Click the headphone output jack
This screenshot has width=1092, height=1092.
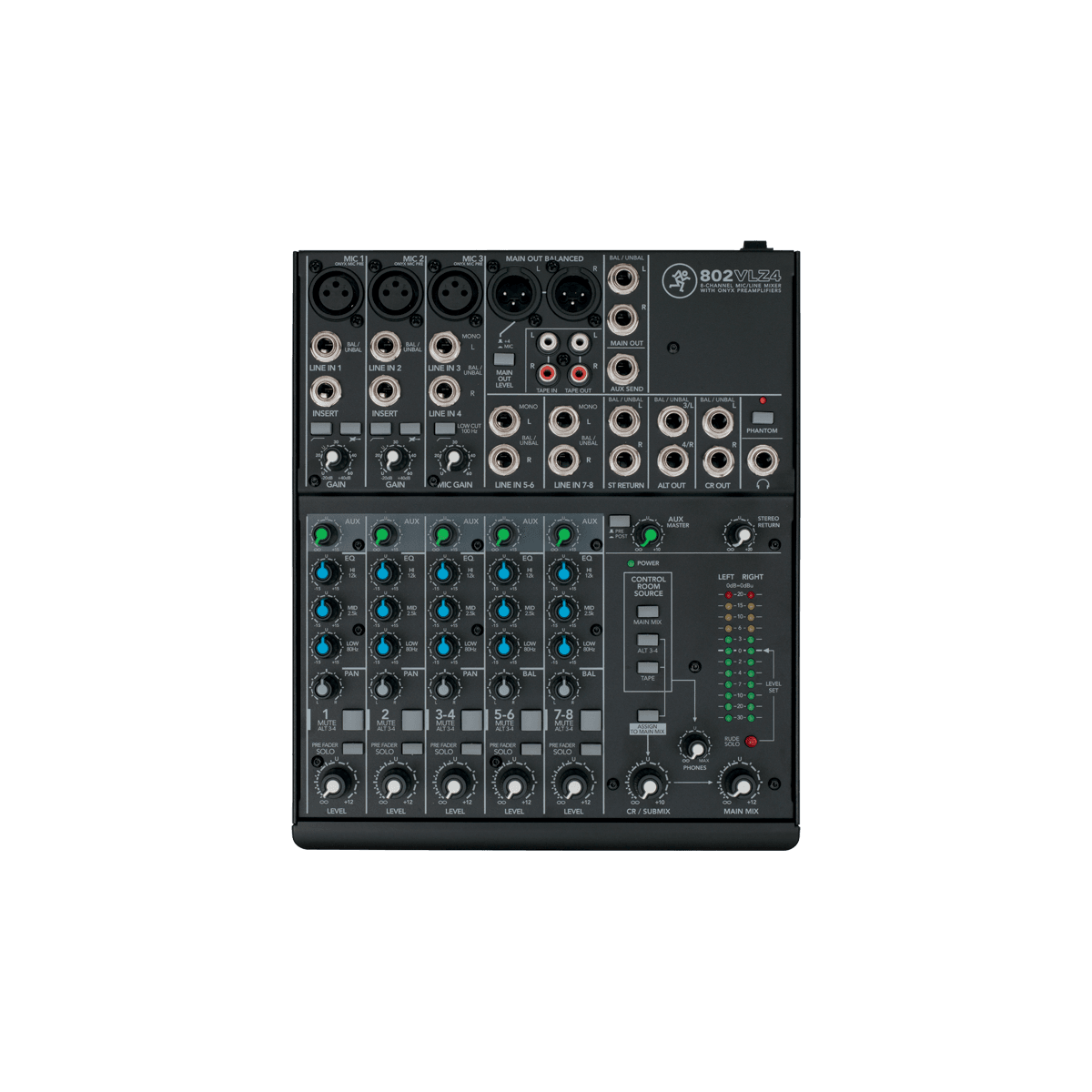tap(763, 460)
